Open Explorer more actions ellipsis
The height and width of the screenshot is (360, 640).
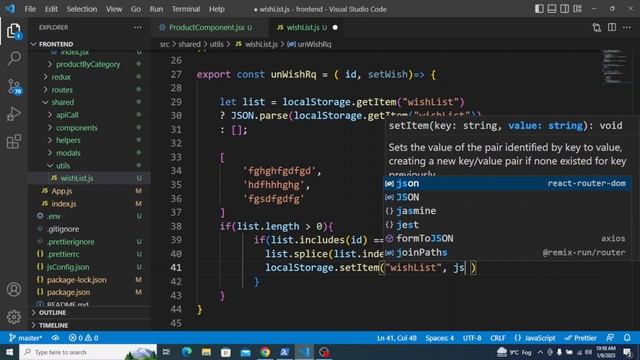[138, 27]
